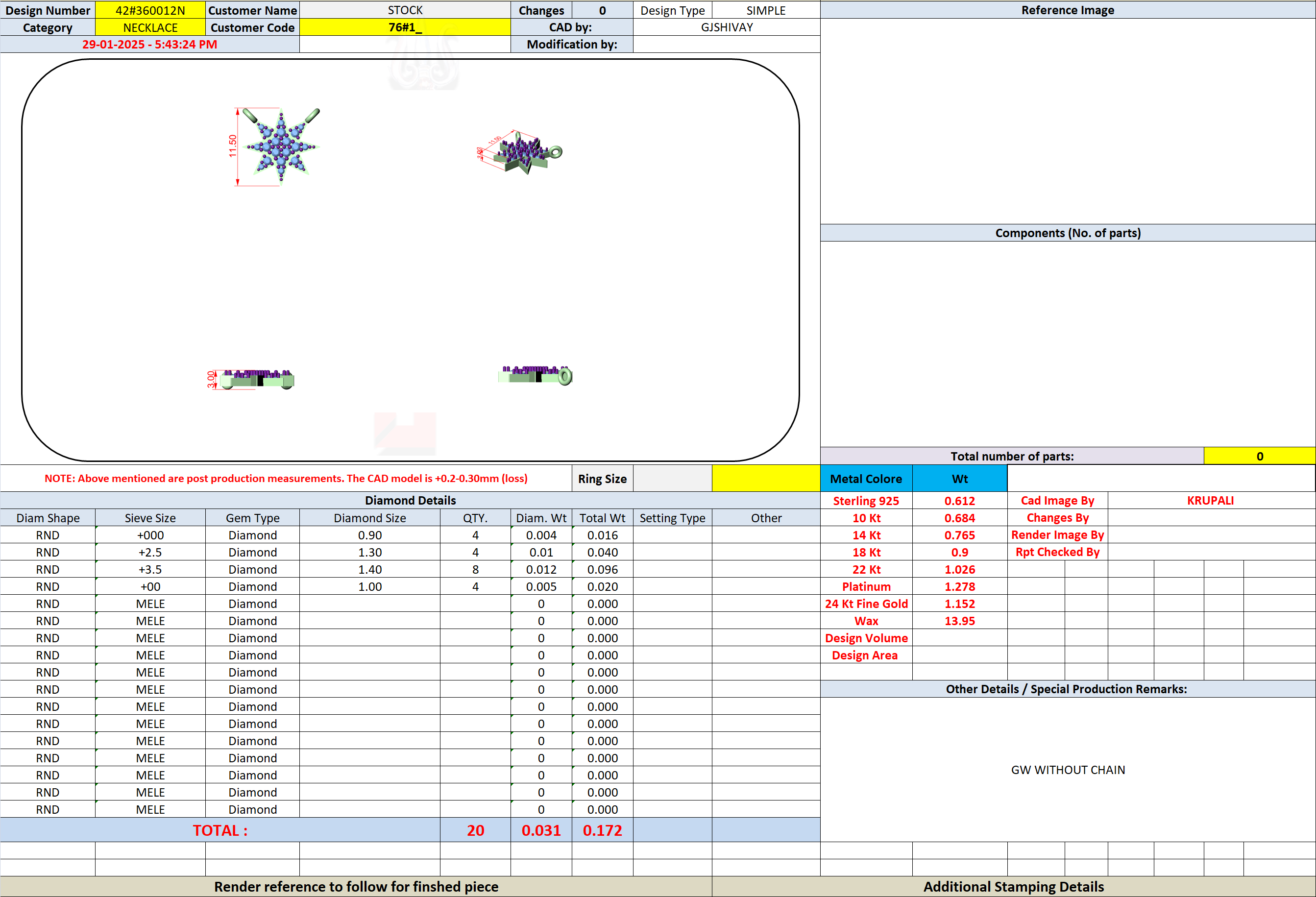Click the Components (No. of parts) header

click(1068, 233)
